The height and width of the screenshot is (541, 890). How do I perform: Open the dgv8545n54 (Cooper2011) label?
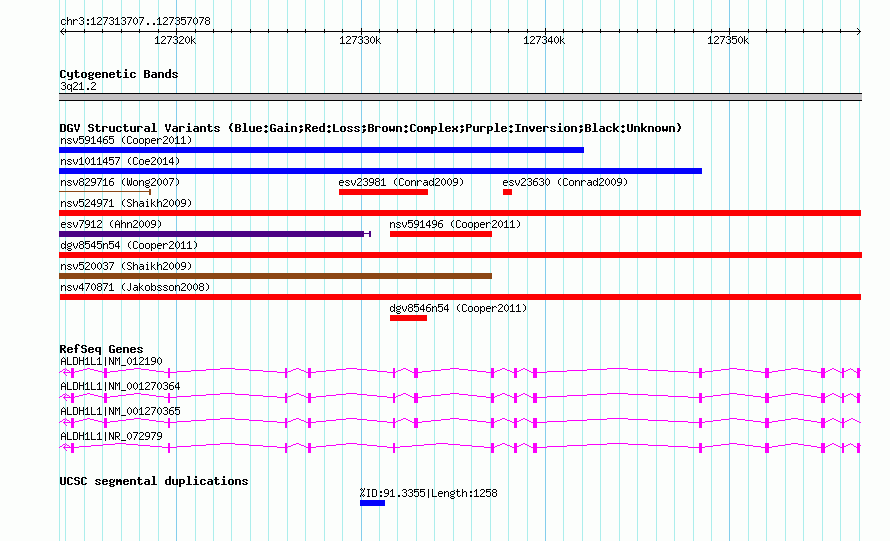coord(129,245)
